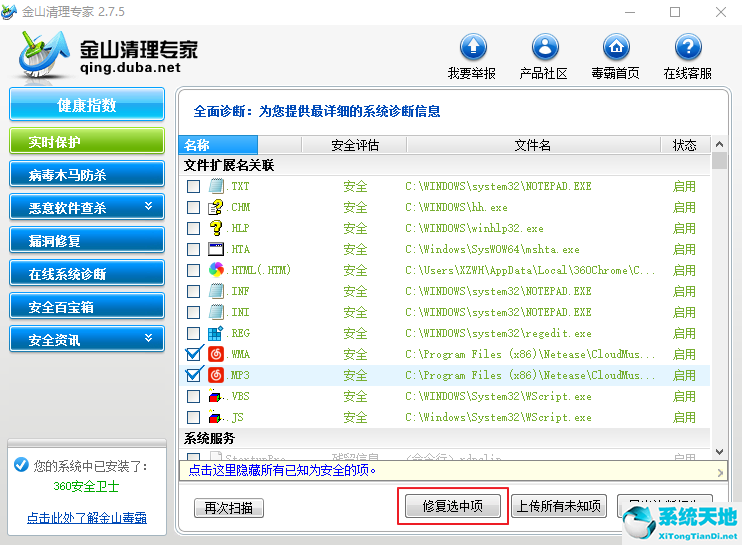Click the title bar app icon
This screenshot has height=545, width=742.
pyautogui.click(x=9, y=11)
